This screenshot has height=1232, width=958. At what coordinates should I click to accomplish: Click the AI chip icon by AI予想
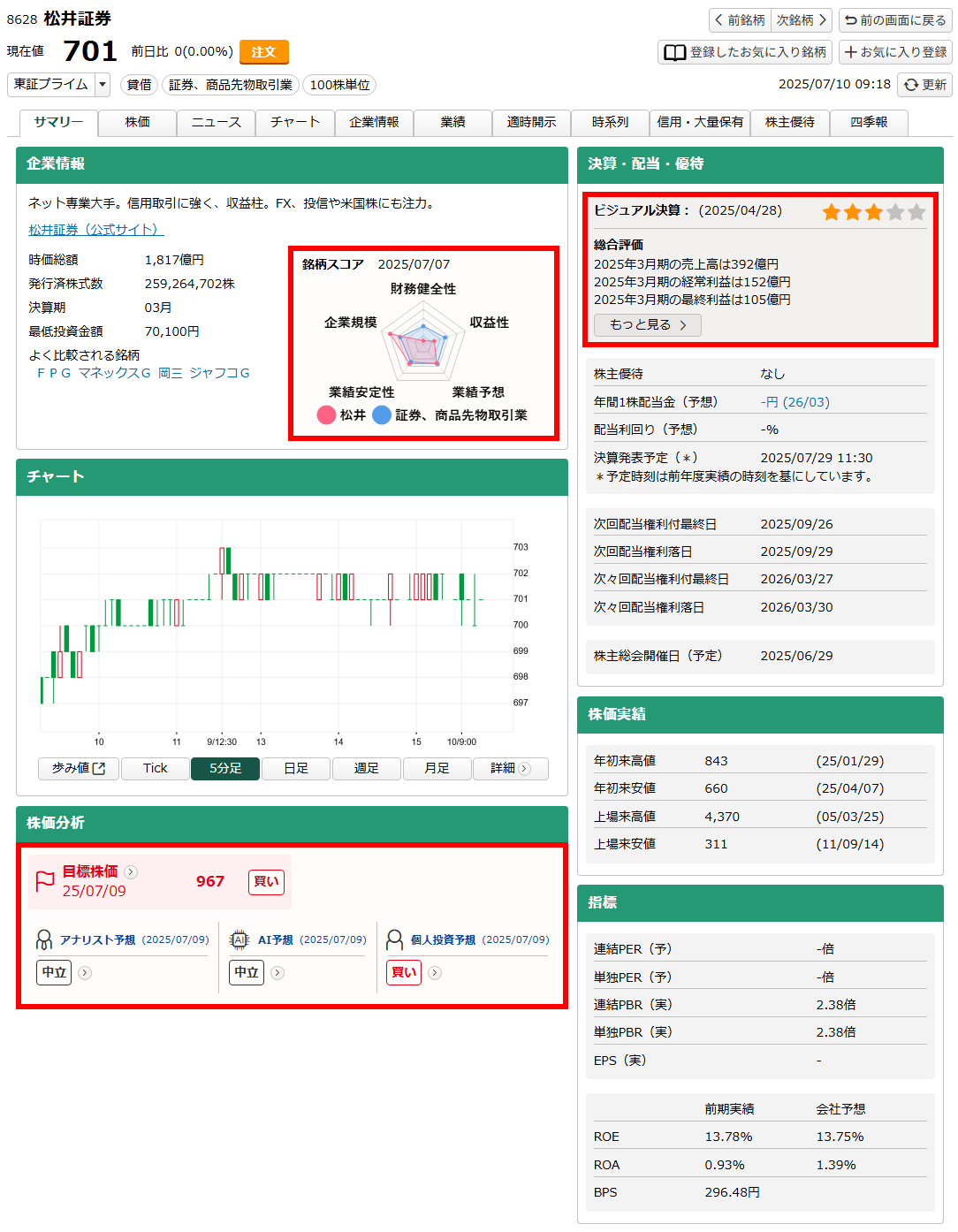click(239, 939)
